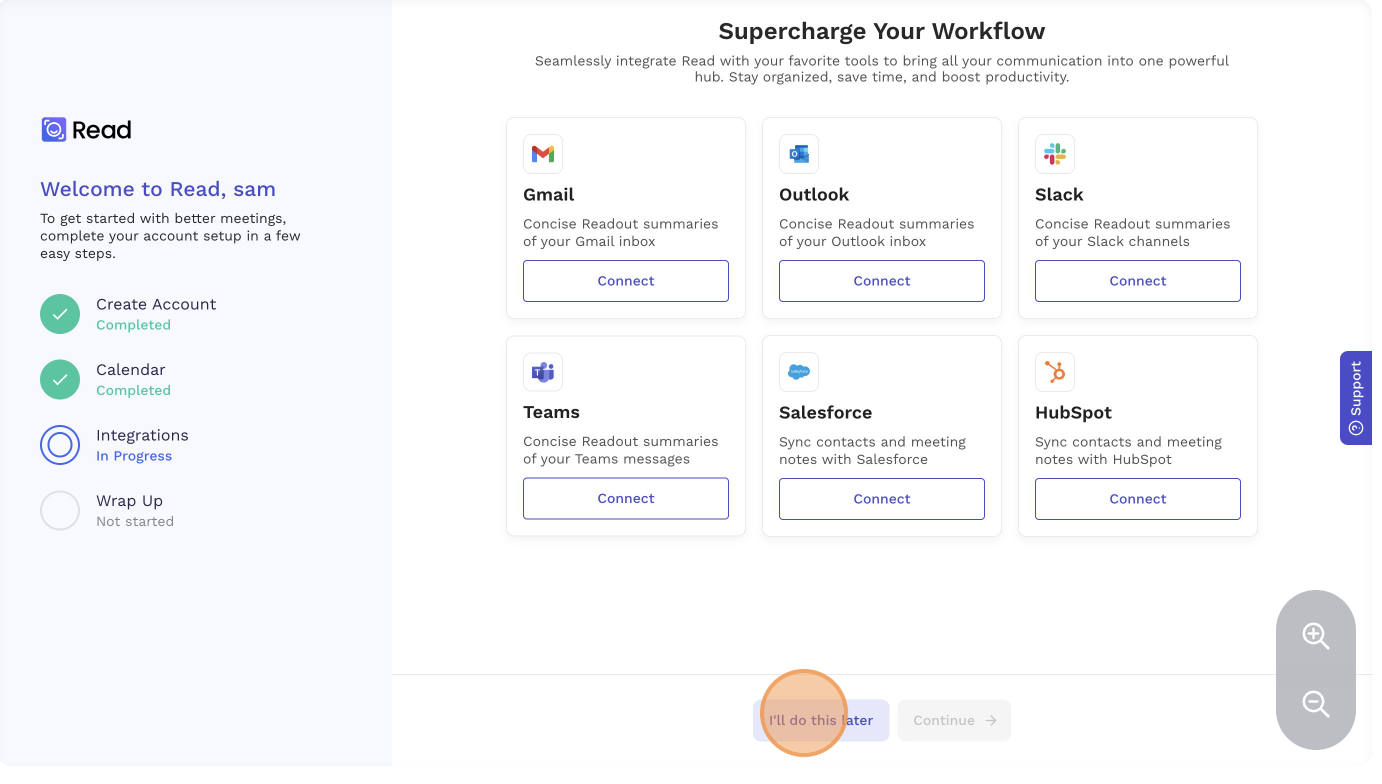
Task: Open the Support side tab
Action: click(1356, 398)
